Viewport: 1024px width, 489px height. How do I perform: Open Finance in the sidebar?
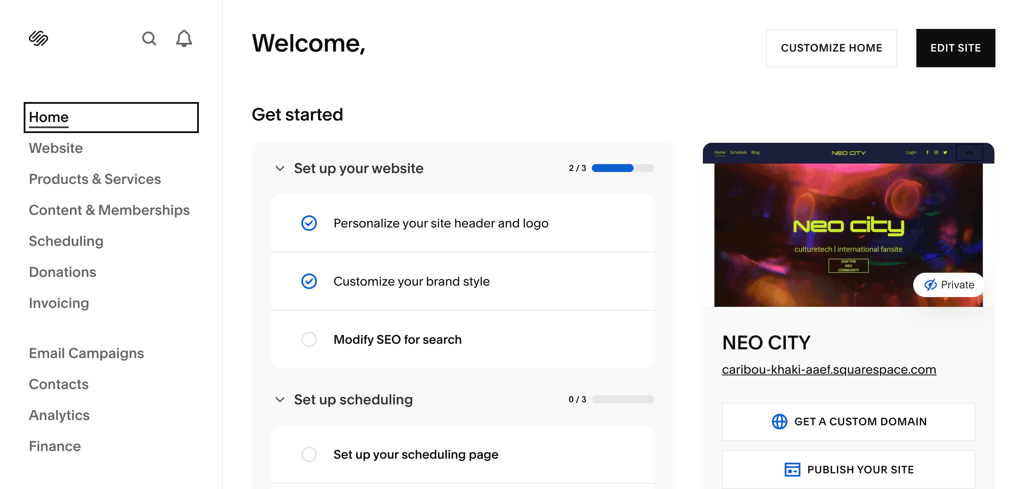pyautogui.click(x=55, y=446)
